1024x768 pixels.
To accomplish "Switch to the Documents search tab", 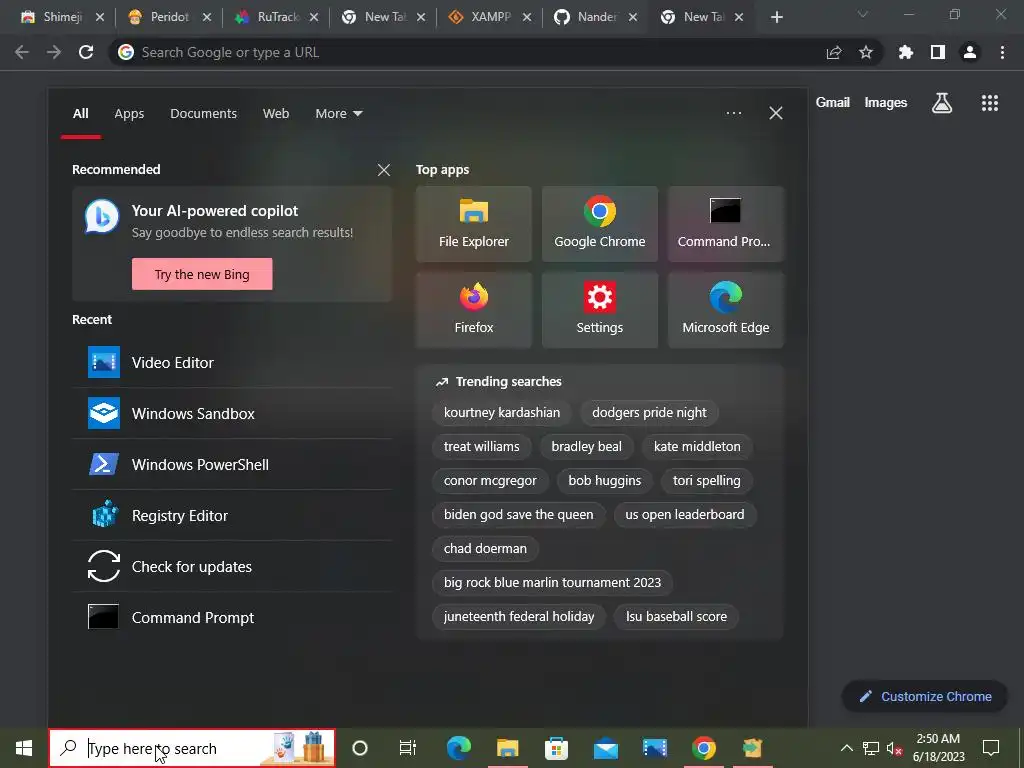I will [x=204, y=114].
